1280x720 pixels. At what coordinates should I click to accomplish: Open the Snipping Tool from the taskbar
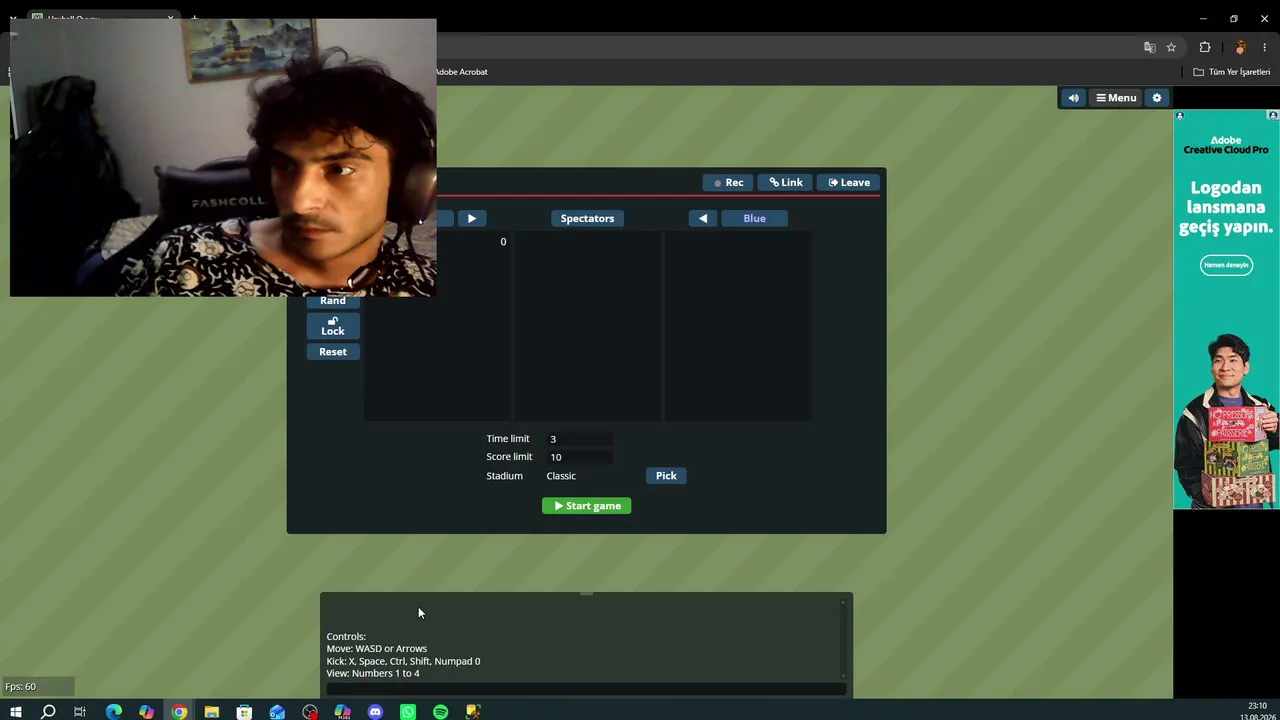point(473,712)
